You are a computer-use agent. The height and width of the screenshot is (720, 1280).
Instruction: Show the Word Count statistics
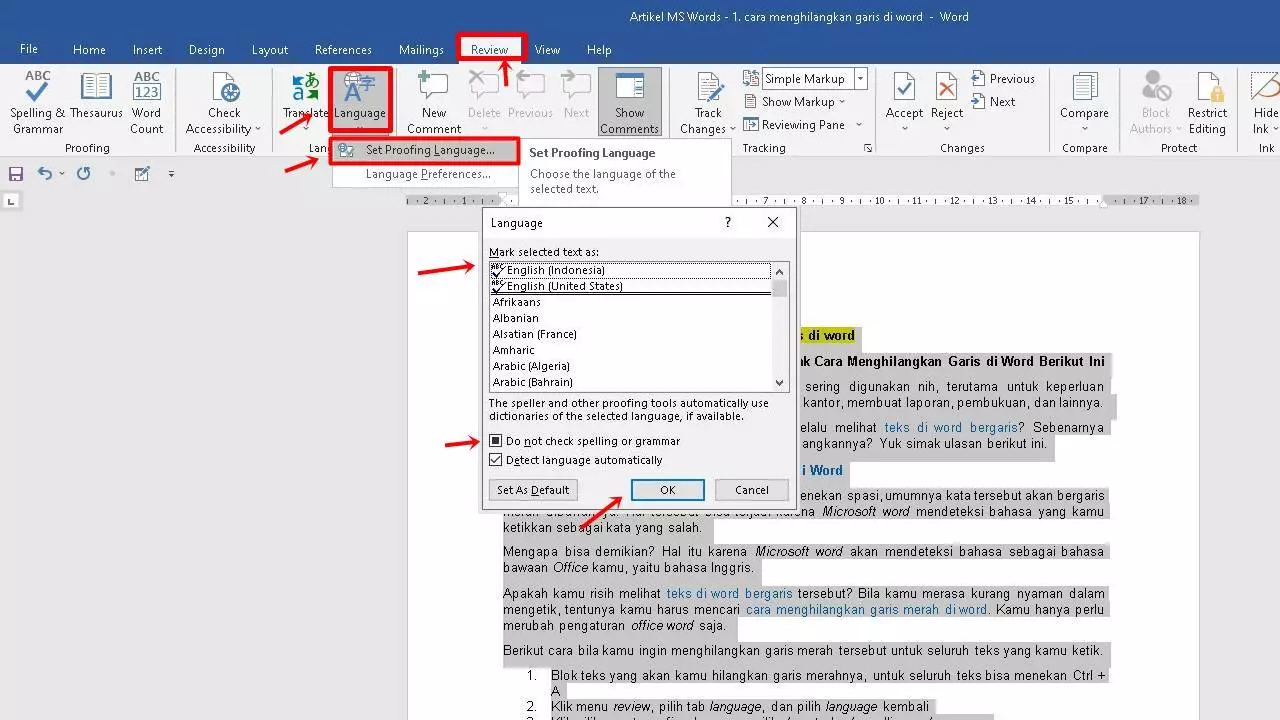[146, 100]
